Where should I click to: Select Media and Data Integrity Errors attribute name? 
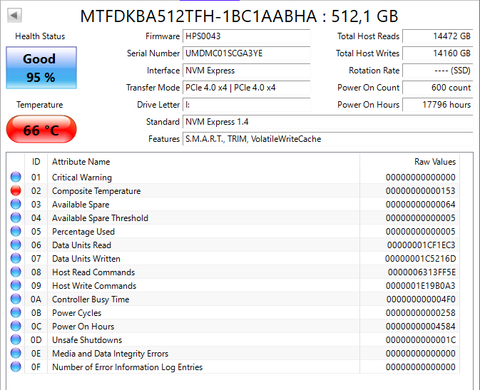pos(110,354)
